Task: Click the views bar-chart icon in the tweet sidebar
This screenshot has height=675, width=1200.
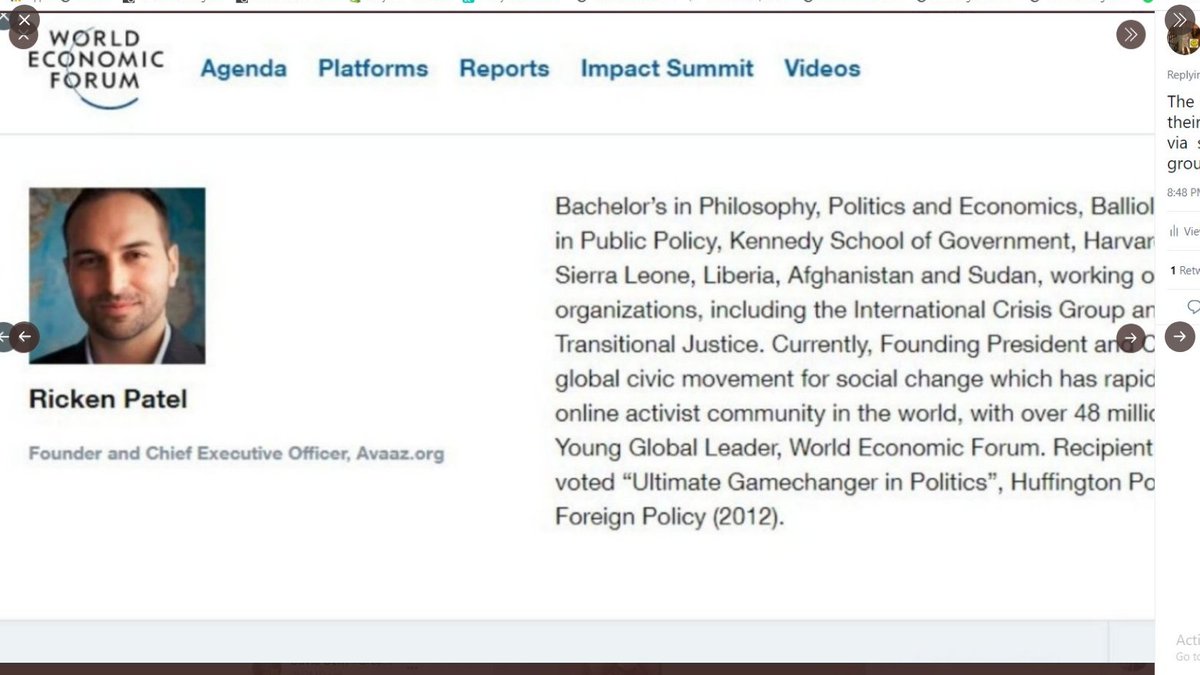Action: [1174, 231]
